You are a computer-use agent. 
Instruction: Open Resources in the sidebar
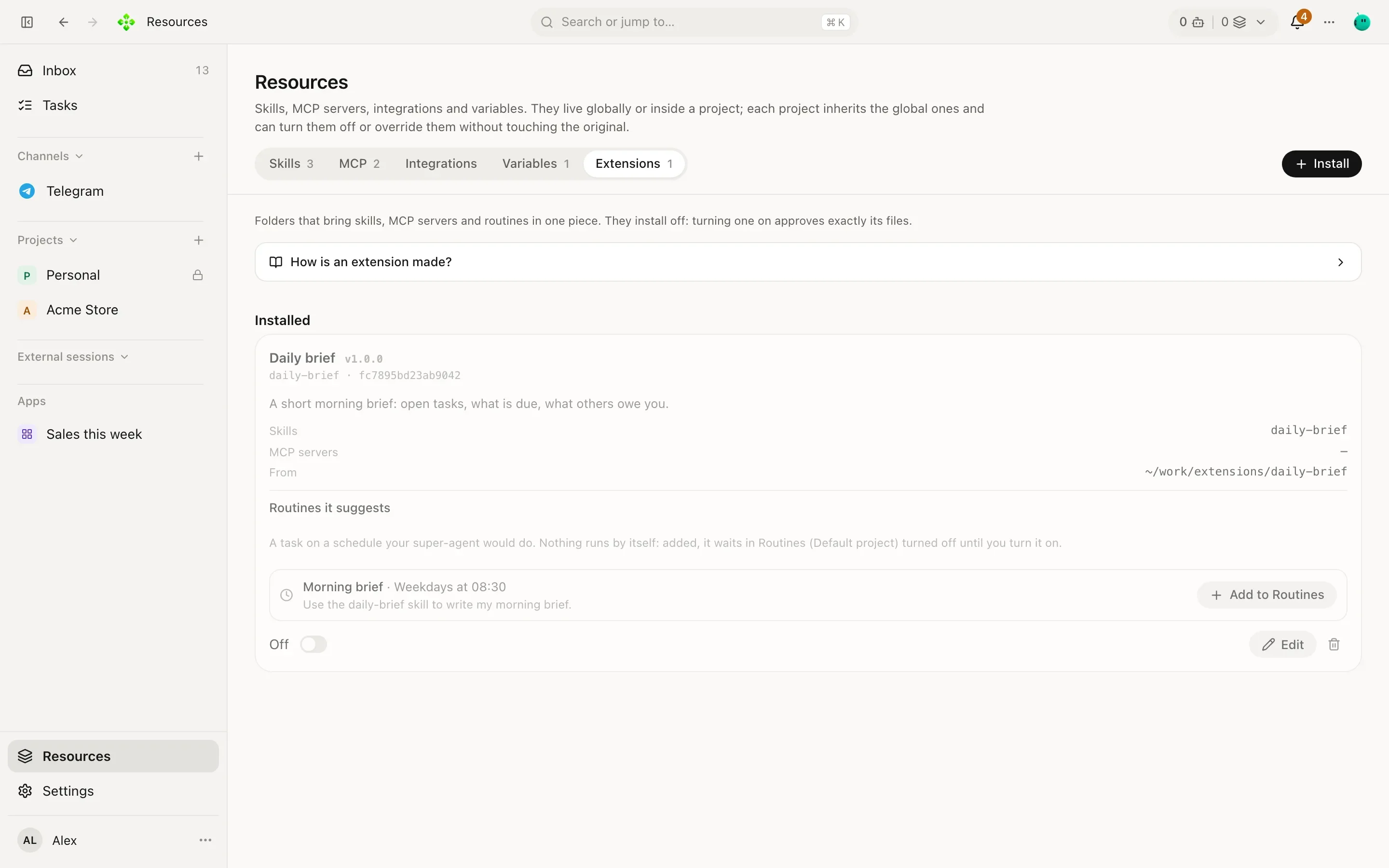pyautogui.click(x=113, y=756)
